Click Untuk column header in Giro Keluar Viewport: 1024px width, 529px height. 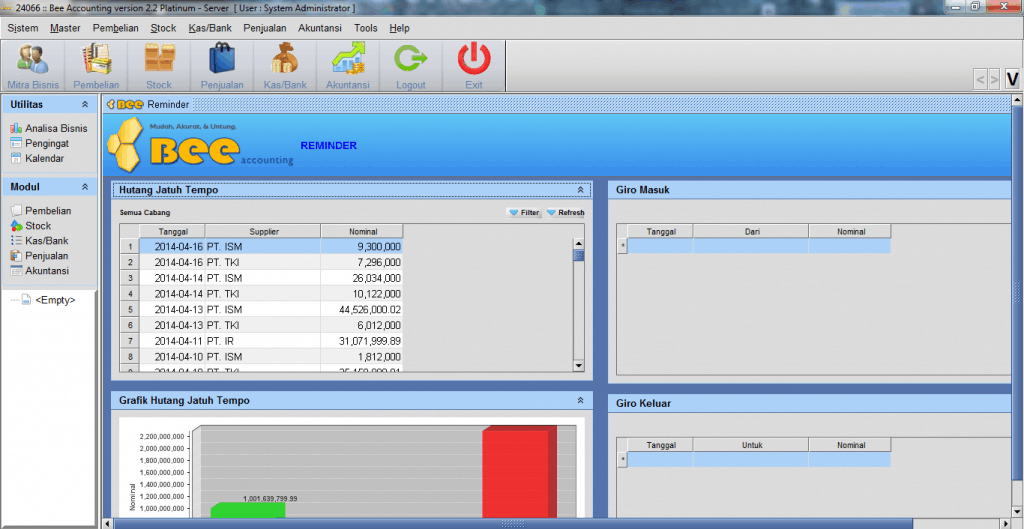click(751, 445)
